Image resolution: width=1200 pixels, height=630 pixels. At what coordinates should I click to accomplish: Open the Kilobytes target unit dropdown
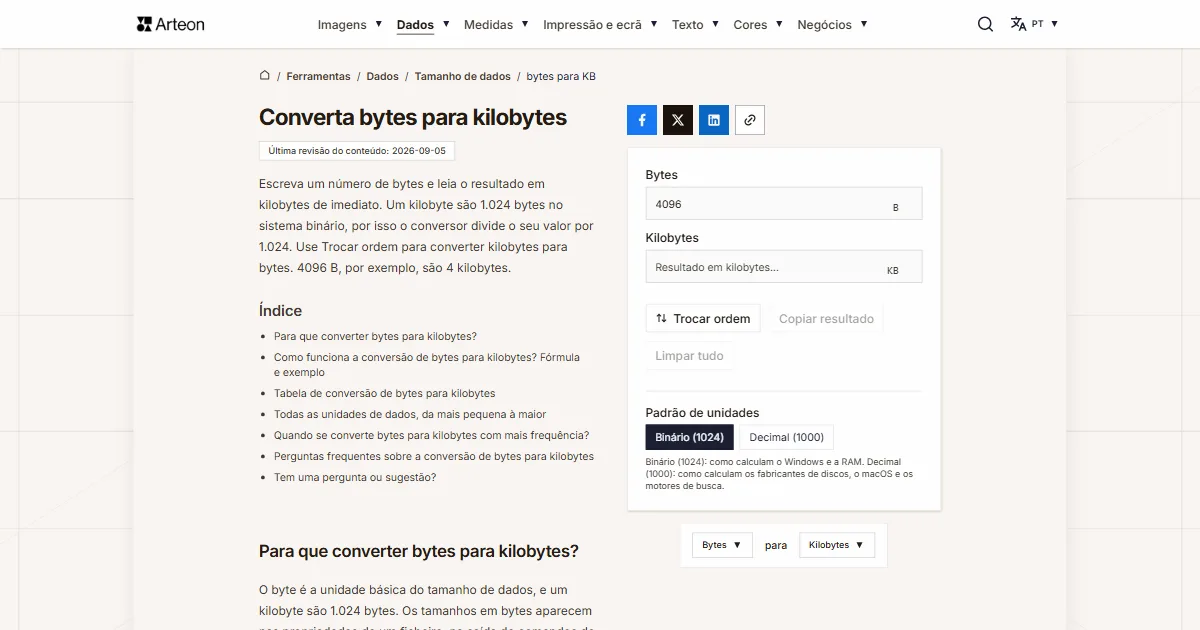pos(837,545)
